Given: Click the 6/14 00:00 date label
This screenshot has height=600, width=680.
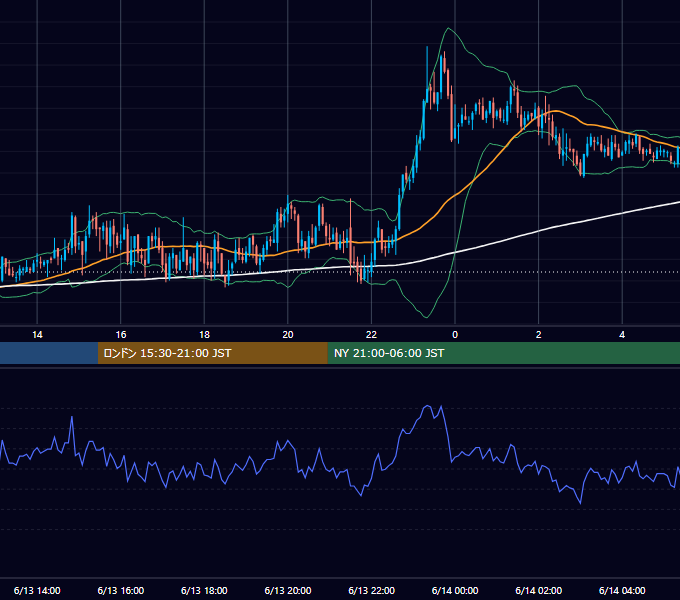Looking at the screenshot, I should (455, 590).
